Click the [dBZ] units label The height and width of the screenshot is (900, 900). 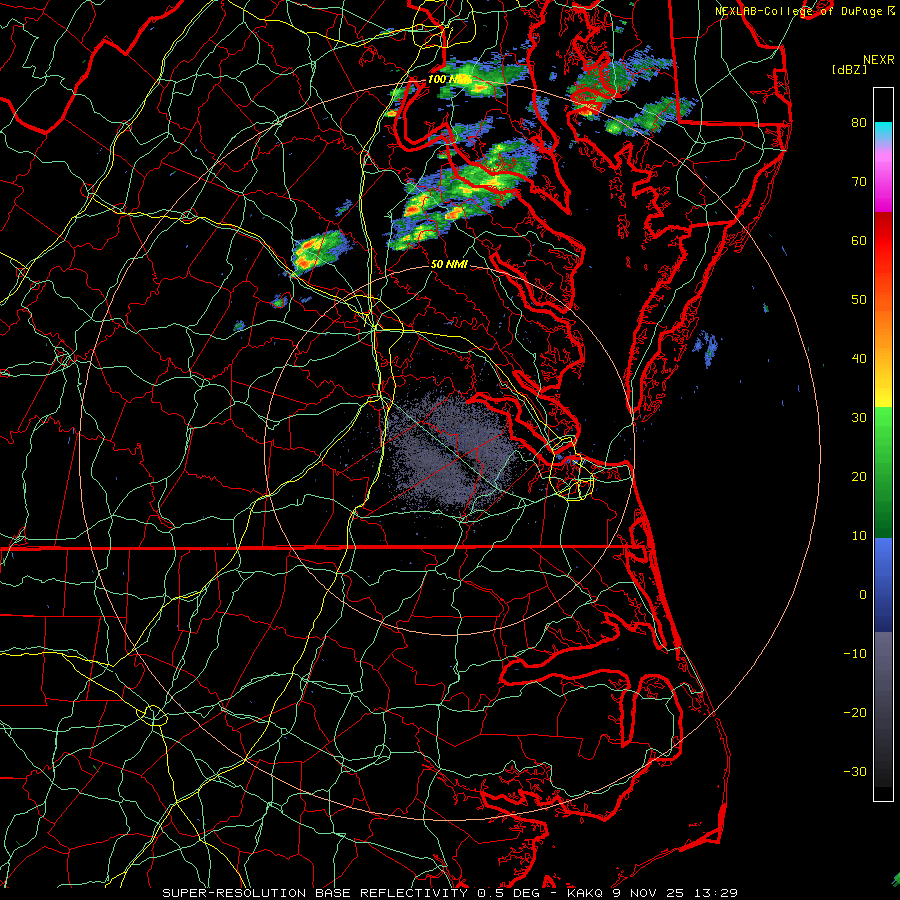pyautogui.click(x=849, y=69)
